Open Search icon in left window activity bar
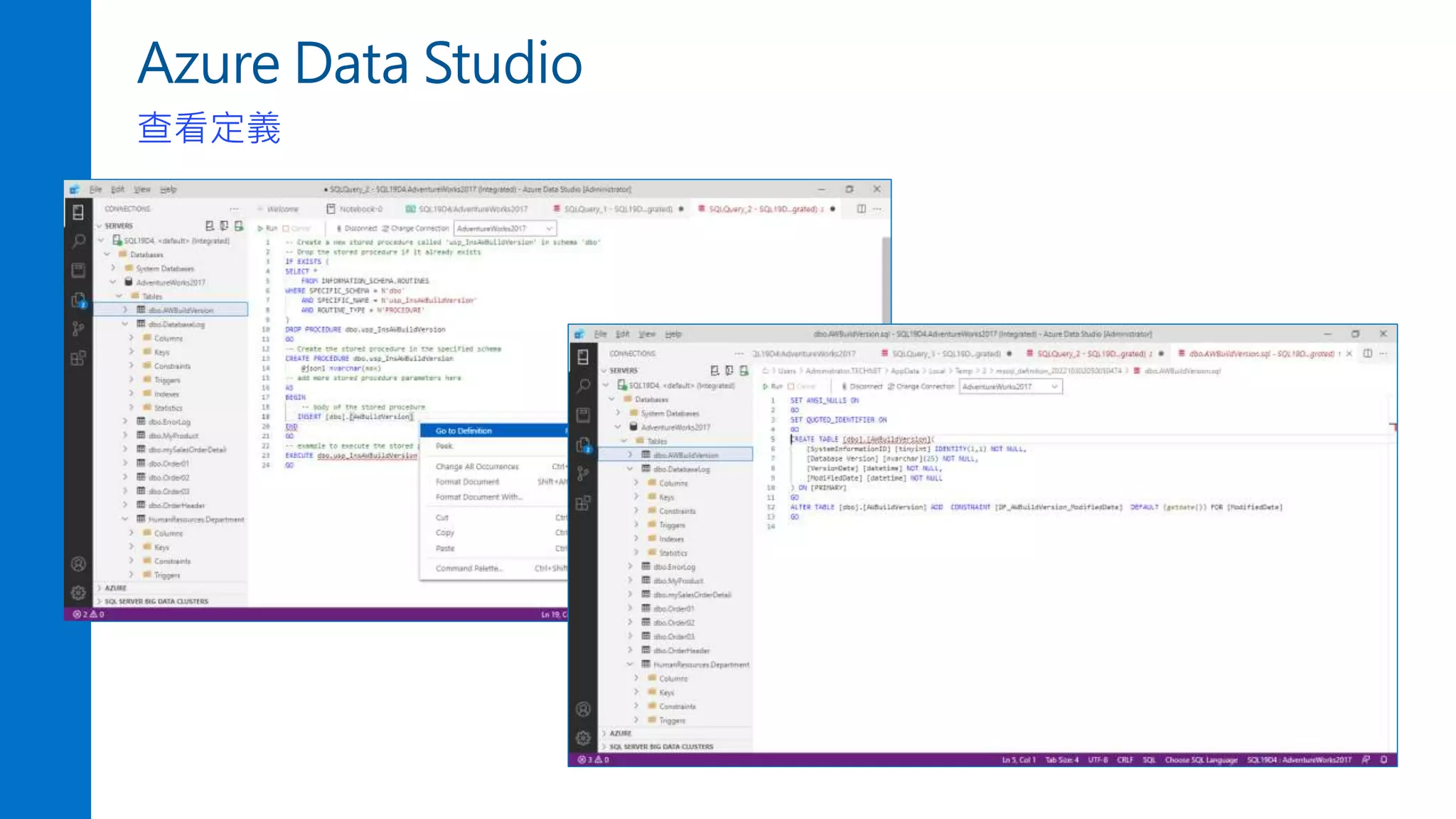The height and width of the screenshot is (819, 1456). (78, 241)
